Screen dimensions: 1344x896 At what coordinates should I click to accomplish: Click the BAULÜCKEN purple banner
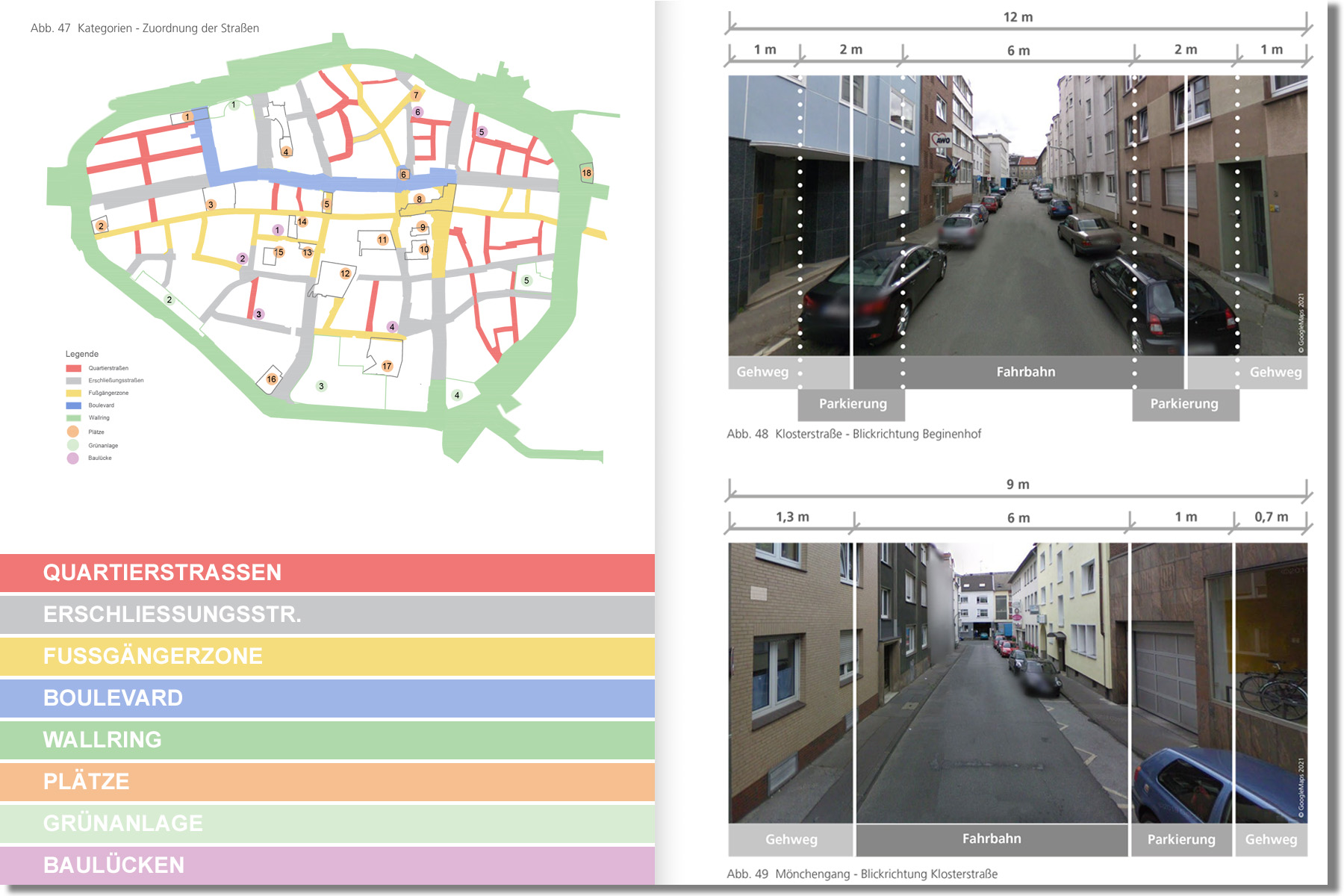pos(327,865)
